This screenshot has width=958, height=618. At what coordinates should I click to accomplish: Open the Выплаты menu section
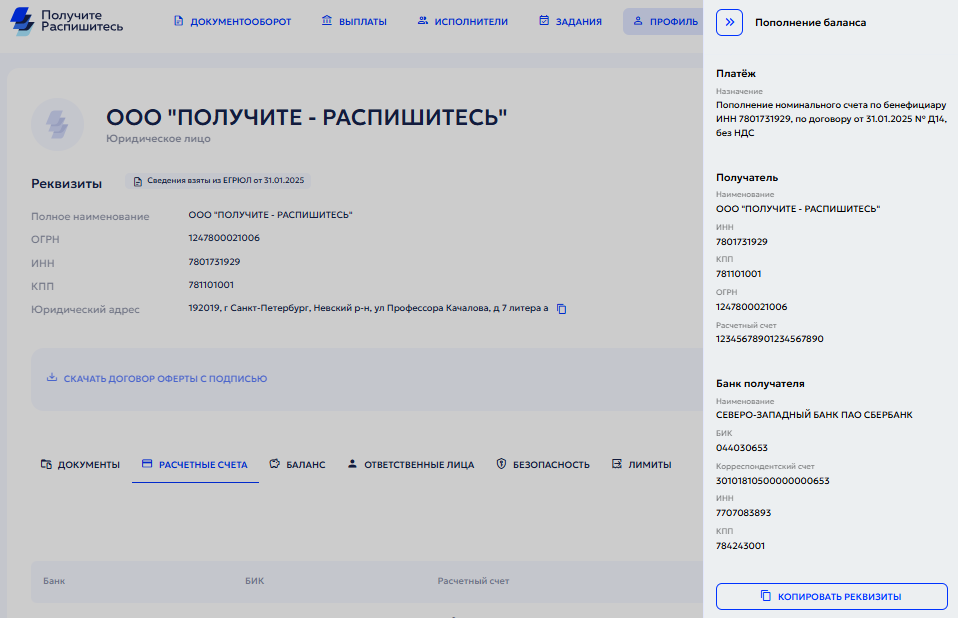[354, 21]
